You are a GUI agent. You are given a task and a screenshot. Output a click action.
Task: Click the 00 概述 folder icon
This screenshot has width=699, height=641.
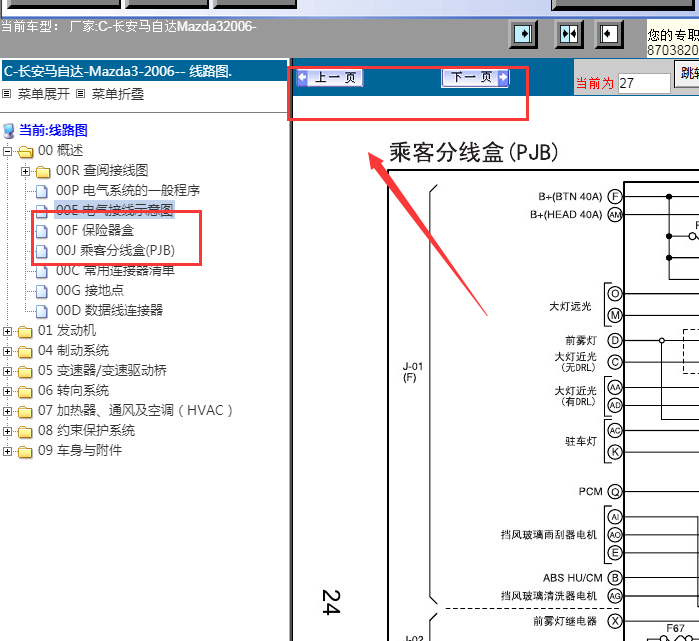[25, 152]
